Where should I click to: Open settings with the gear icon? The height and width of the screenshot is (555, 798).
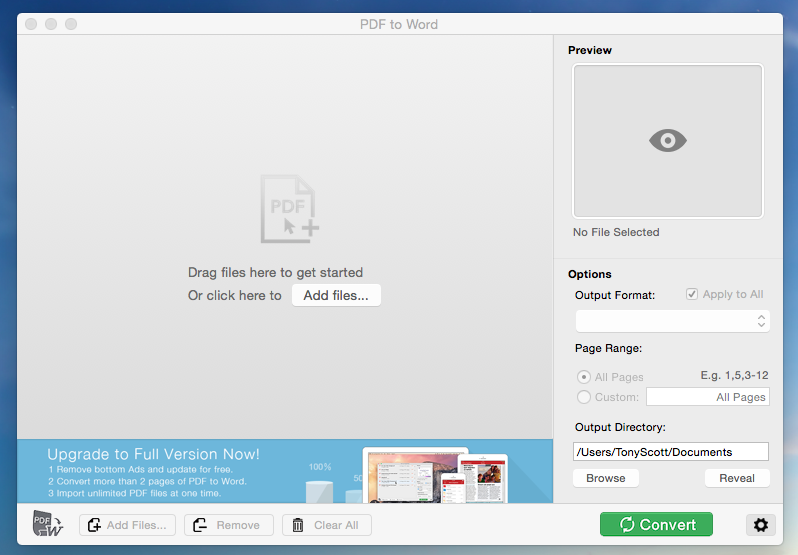pos(761,525)
